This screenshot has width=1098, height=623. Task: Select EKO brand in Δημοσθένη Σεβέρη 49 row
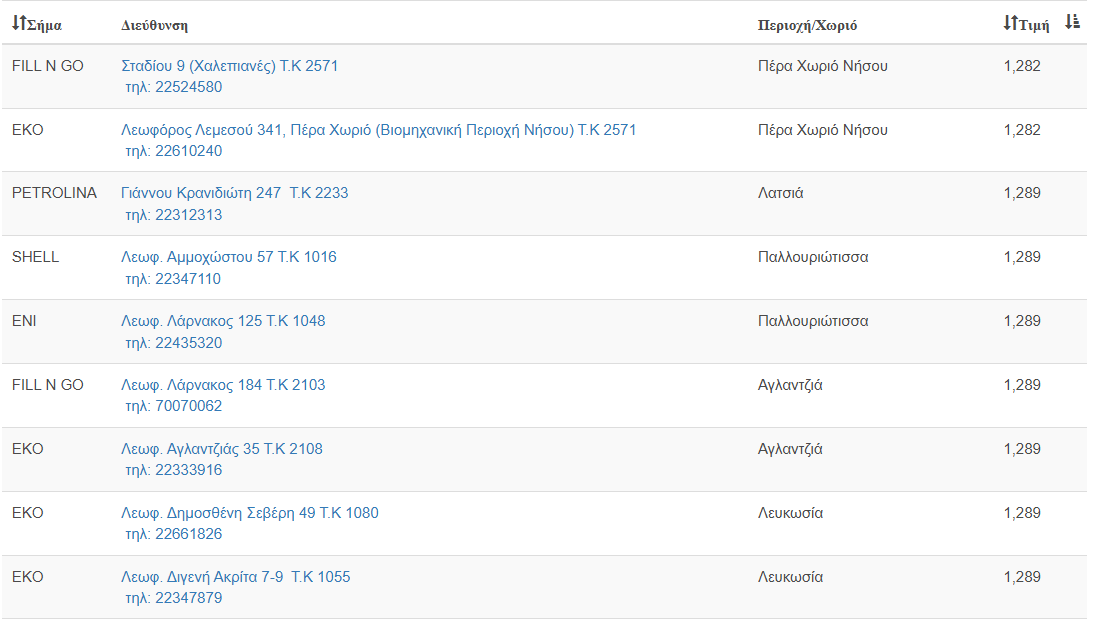tap(28, 512)
